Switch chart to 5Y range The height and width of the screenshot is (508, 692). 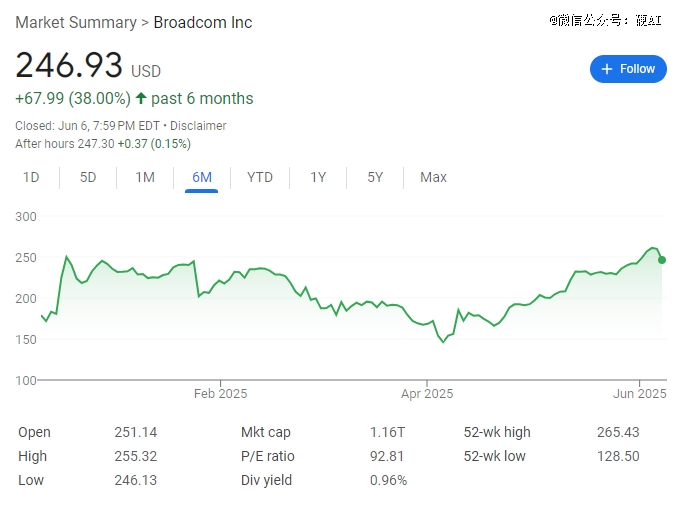(x=375, y=177)
